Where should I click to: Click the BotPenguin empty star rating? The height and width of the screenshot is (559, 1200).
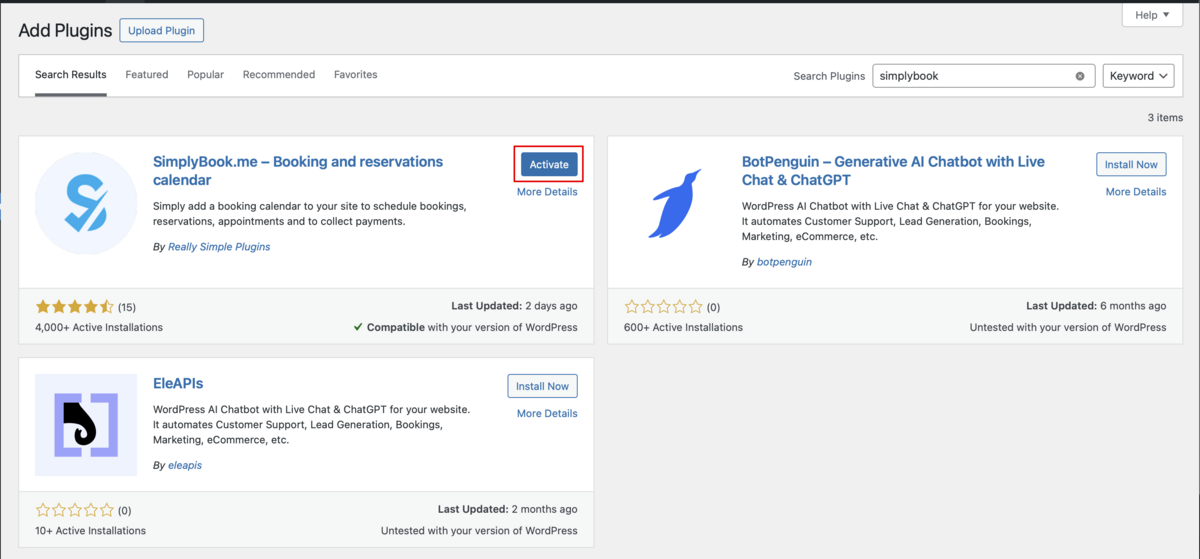(x=664, y=307)
